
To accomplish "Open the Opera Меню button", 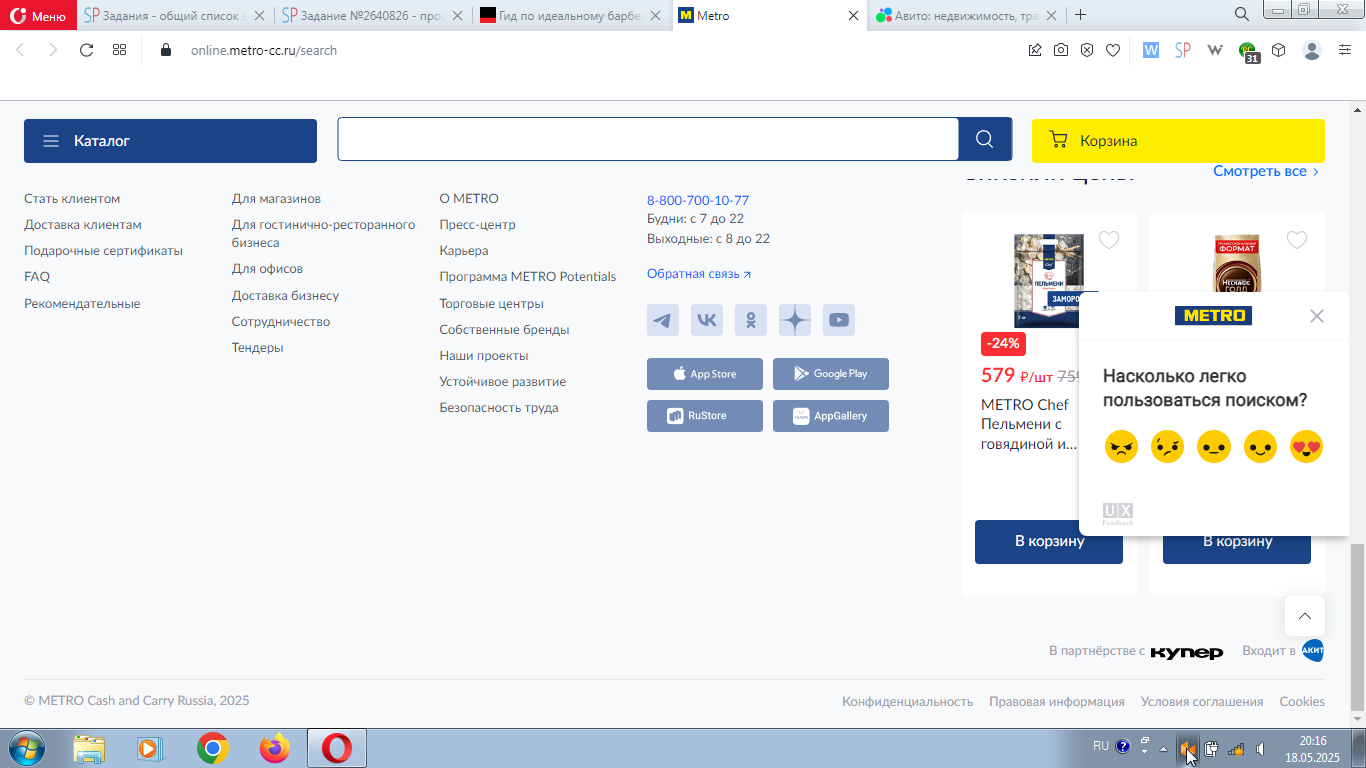I will point(38,15).
